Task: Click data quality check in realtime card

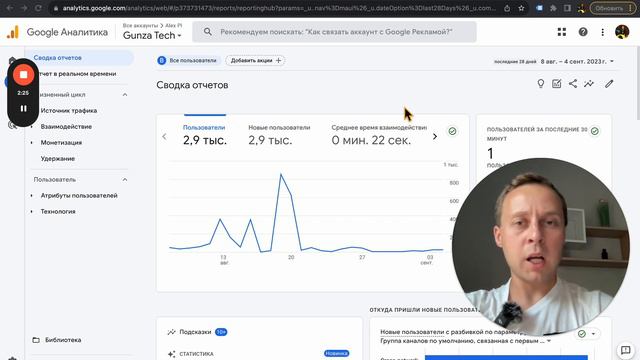Action: click(595, 131)
